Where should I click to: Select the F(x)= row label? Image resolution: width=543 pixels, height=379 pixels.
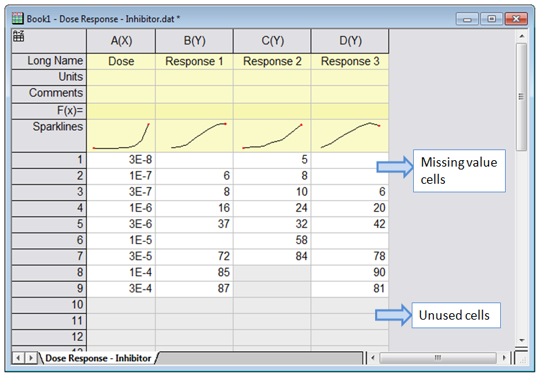(x=49, y=111)
